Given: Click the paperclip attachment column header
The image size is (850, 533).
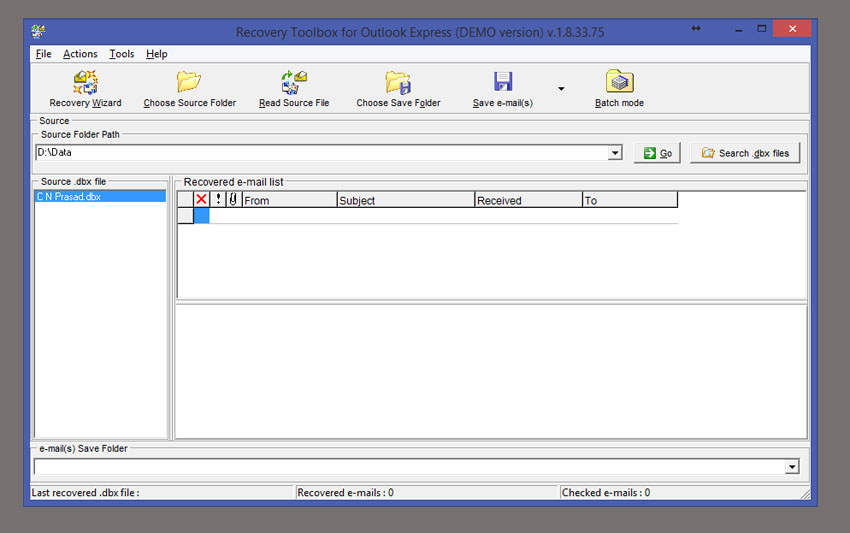Looking at the screenshot, I should pyautogui.click(x=233, y=200).
